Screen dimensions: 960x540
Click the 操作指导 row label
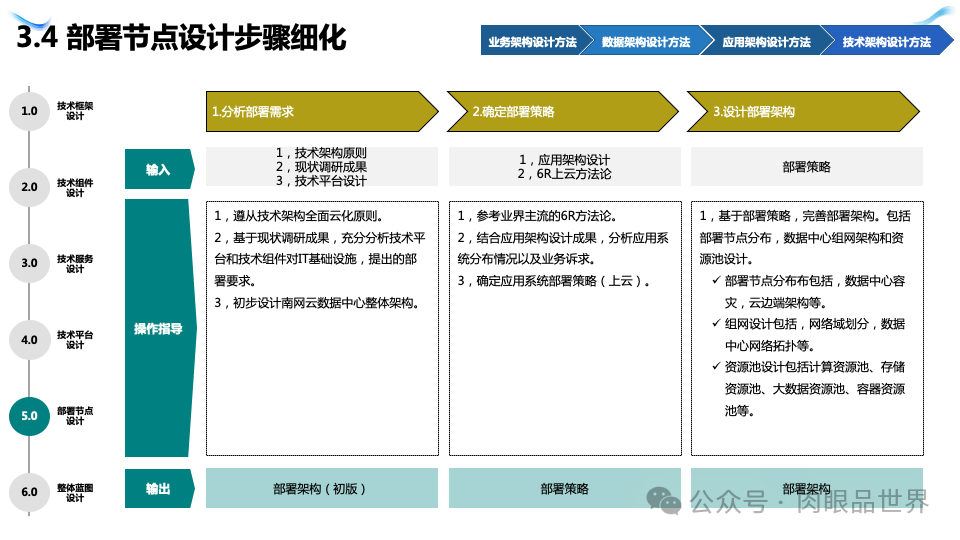[x=160, y=328]
